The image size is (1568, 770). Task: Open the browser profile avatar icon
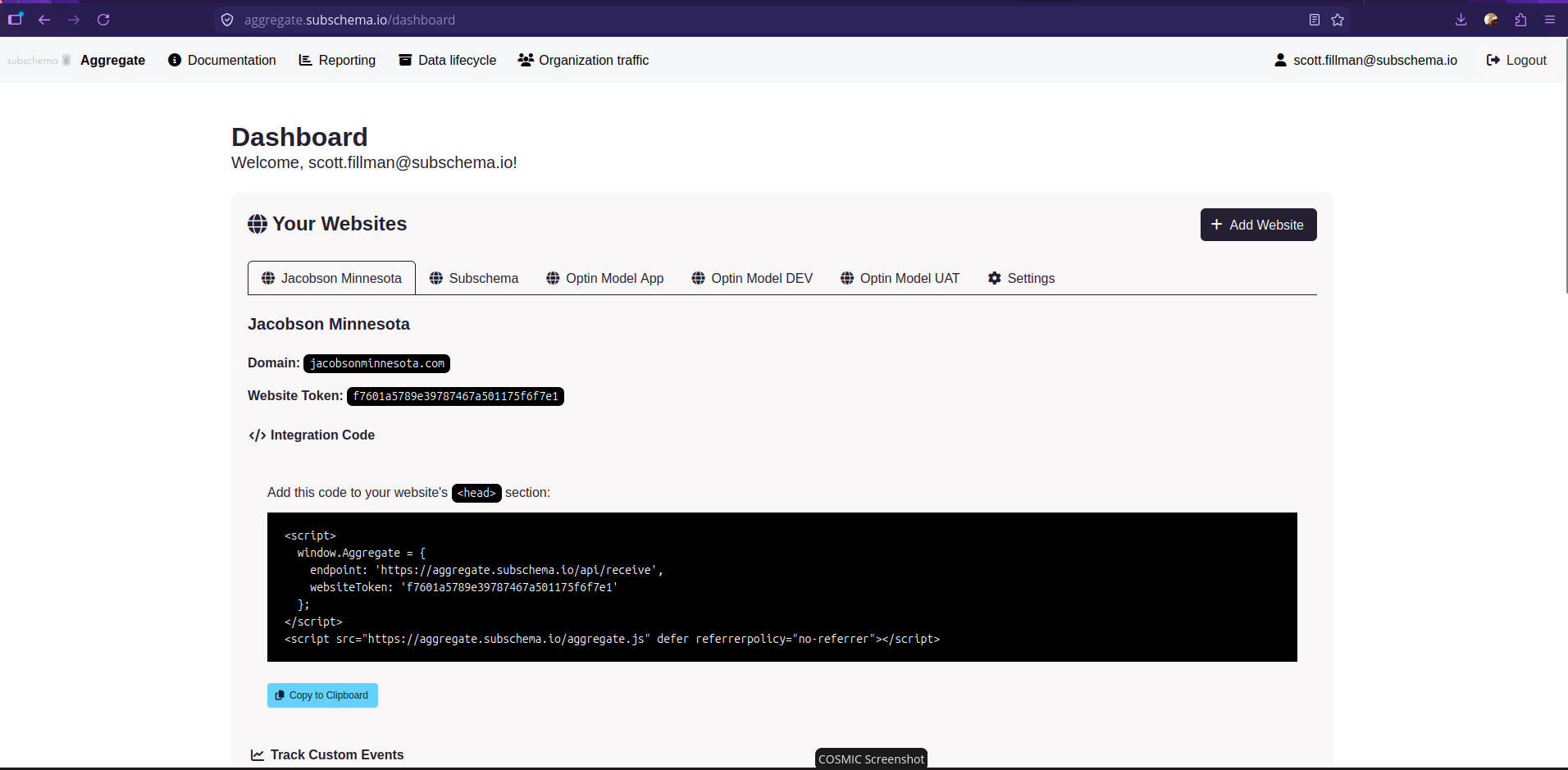pyautogui.click(x=1491, y=20)
